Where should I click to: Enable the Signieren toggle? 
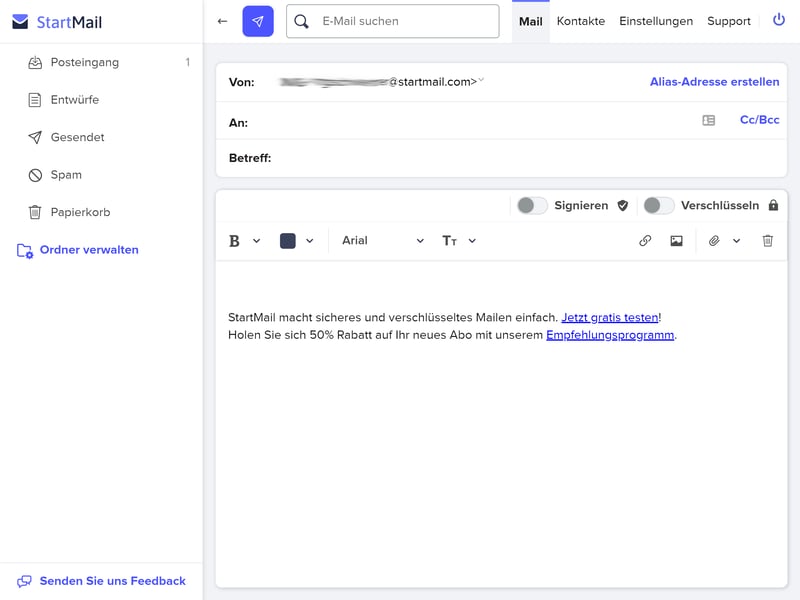pyautogui.click(x=532, y=205)
